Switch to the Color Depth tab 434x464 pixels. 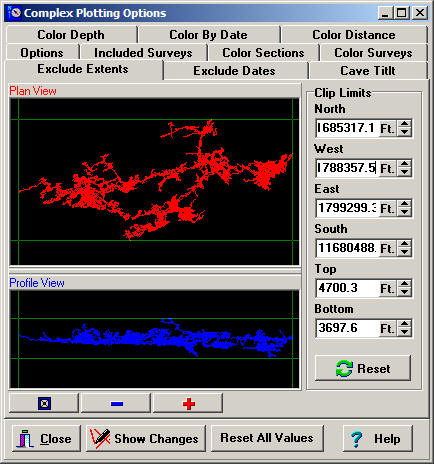(x=71, y=35)
